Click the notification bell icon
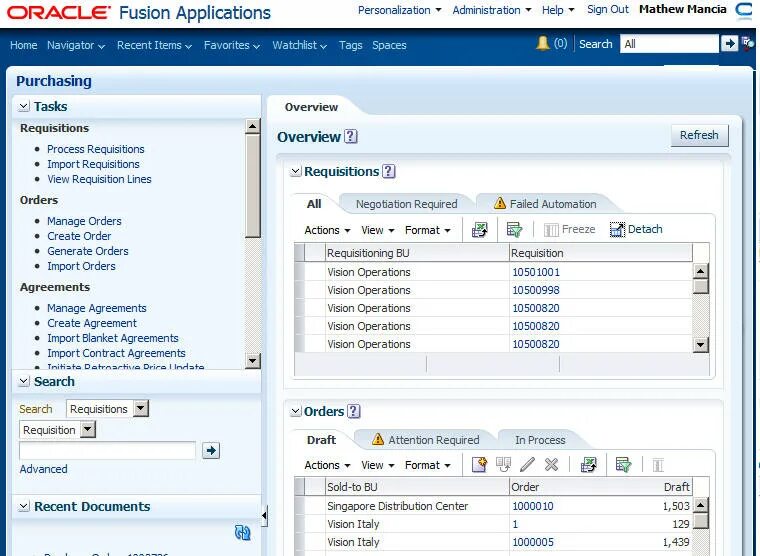760x556 pixels. click(x=542, y=44)
